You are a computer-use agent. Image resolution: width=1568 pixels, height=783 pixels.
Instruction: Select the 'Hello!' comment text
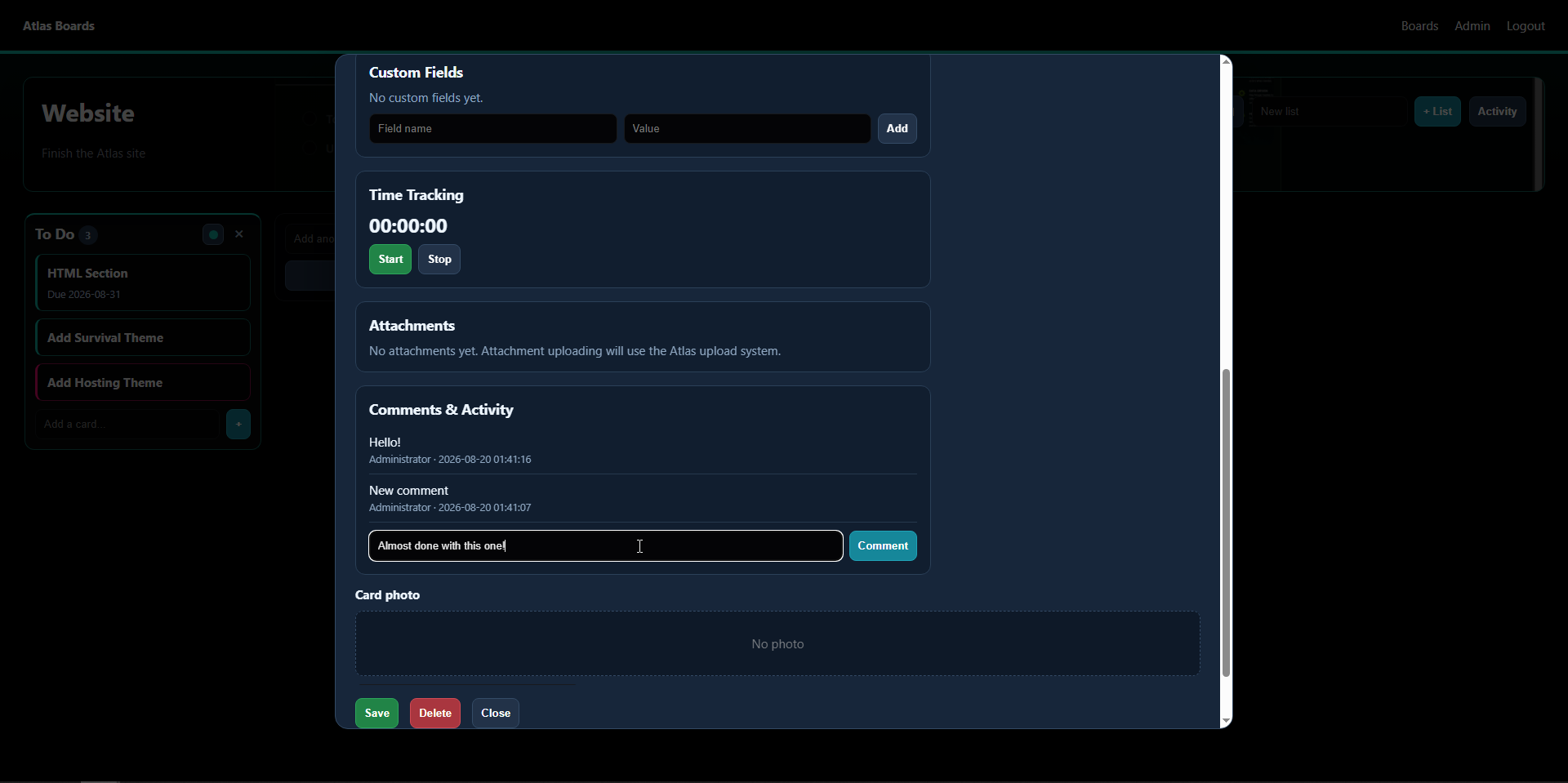tap(385, 442)
